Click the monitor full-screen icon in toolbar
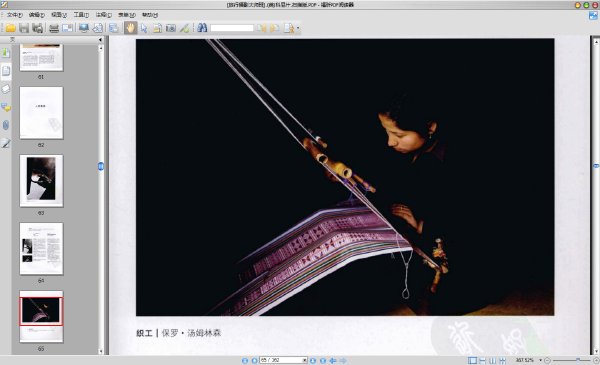600x365 pixels. [x=84, y=28]
